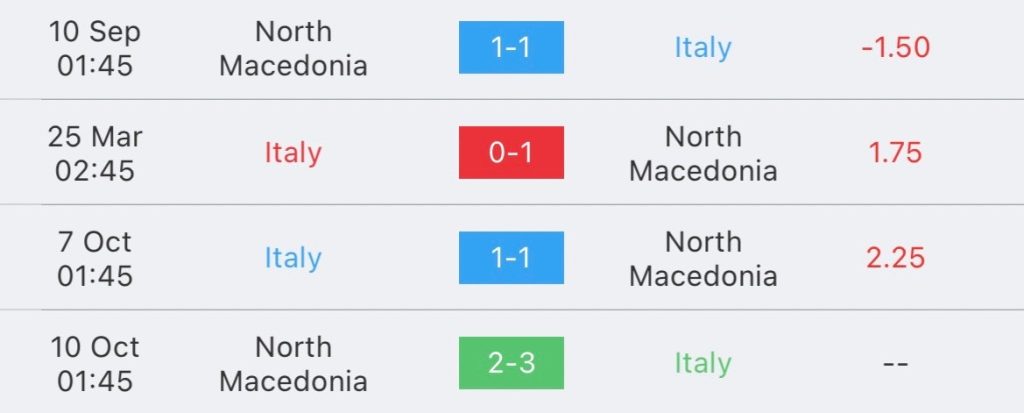Open the blue 1-1 score on 7 Oct
The width and height of the screenshot is (1024, 413).
[x=511, y=257]
